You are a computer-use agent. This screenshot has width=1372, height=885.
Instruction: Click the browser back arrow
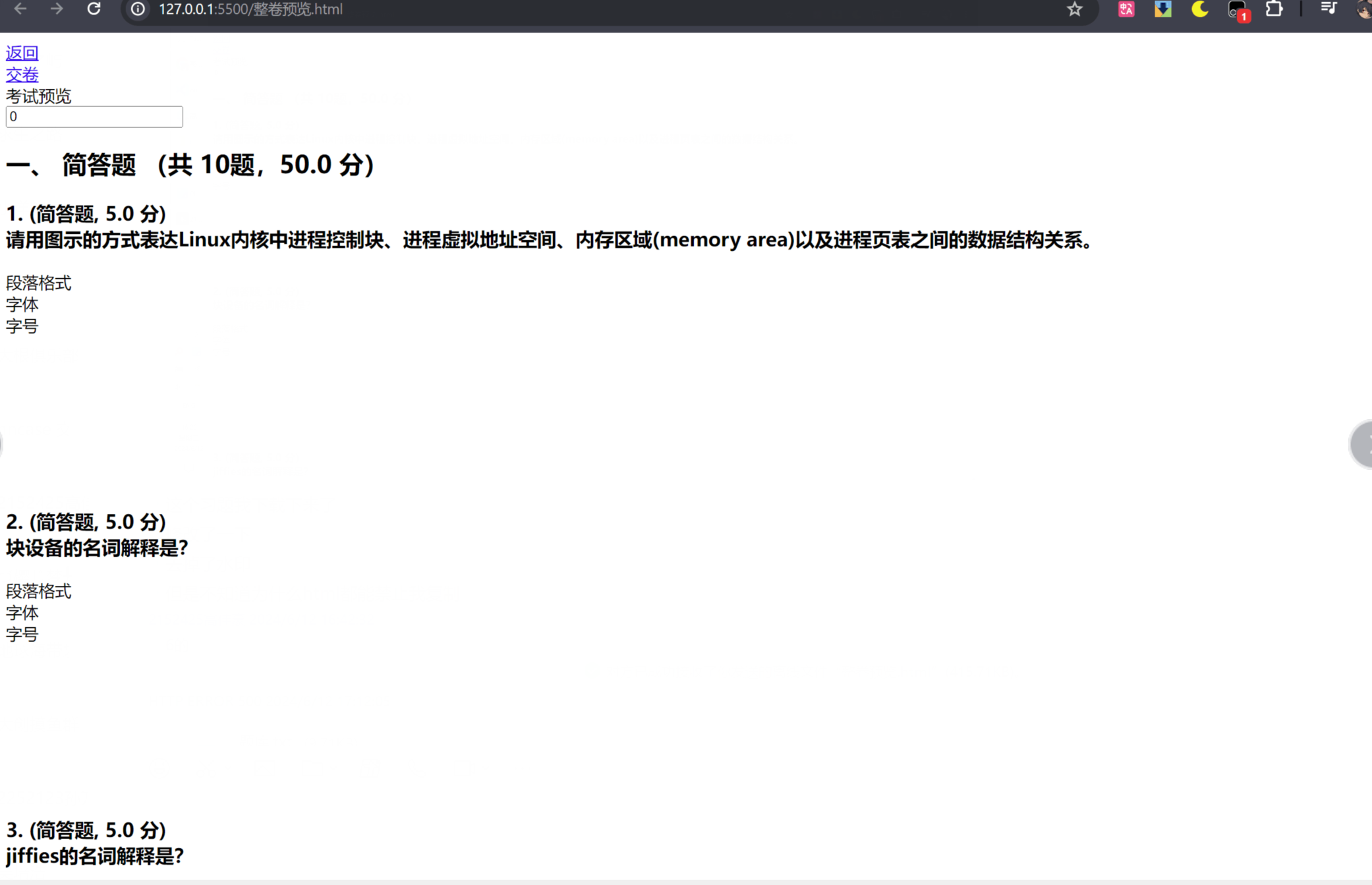(20, 9)
